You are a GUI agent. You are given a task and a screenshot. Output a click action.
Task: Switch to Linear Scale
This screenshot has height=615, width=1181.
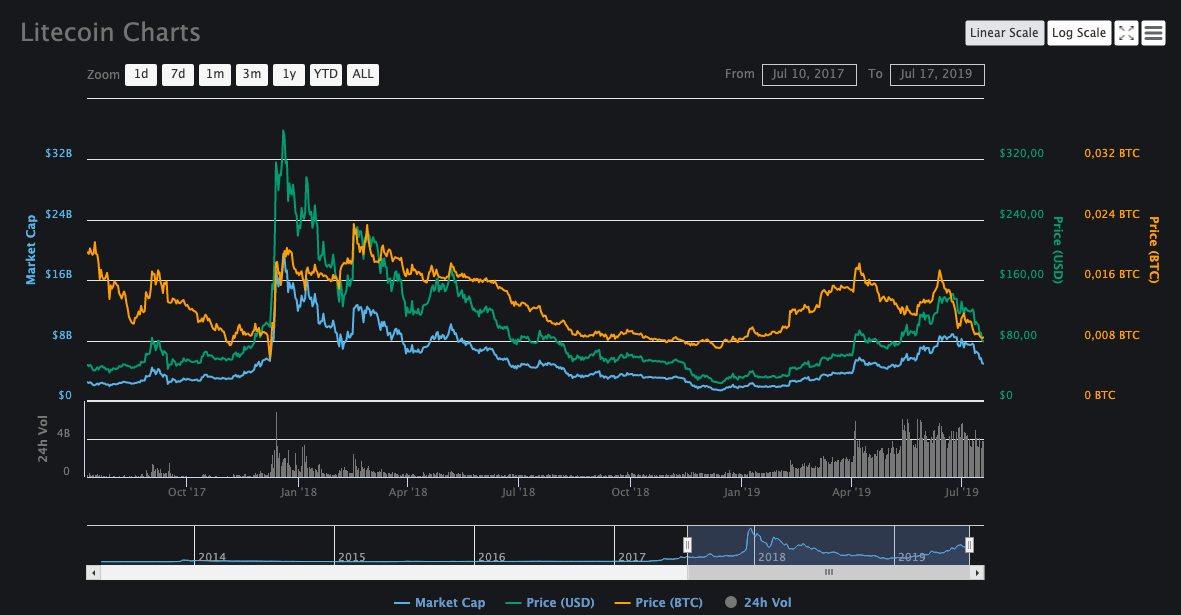click(1004, 33)
